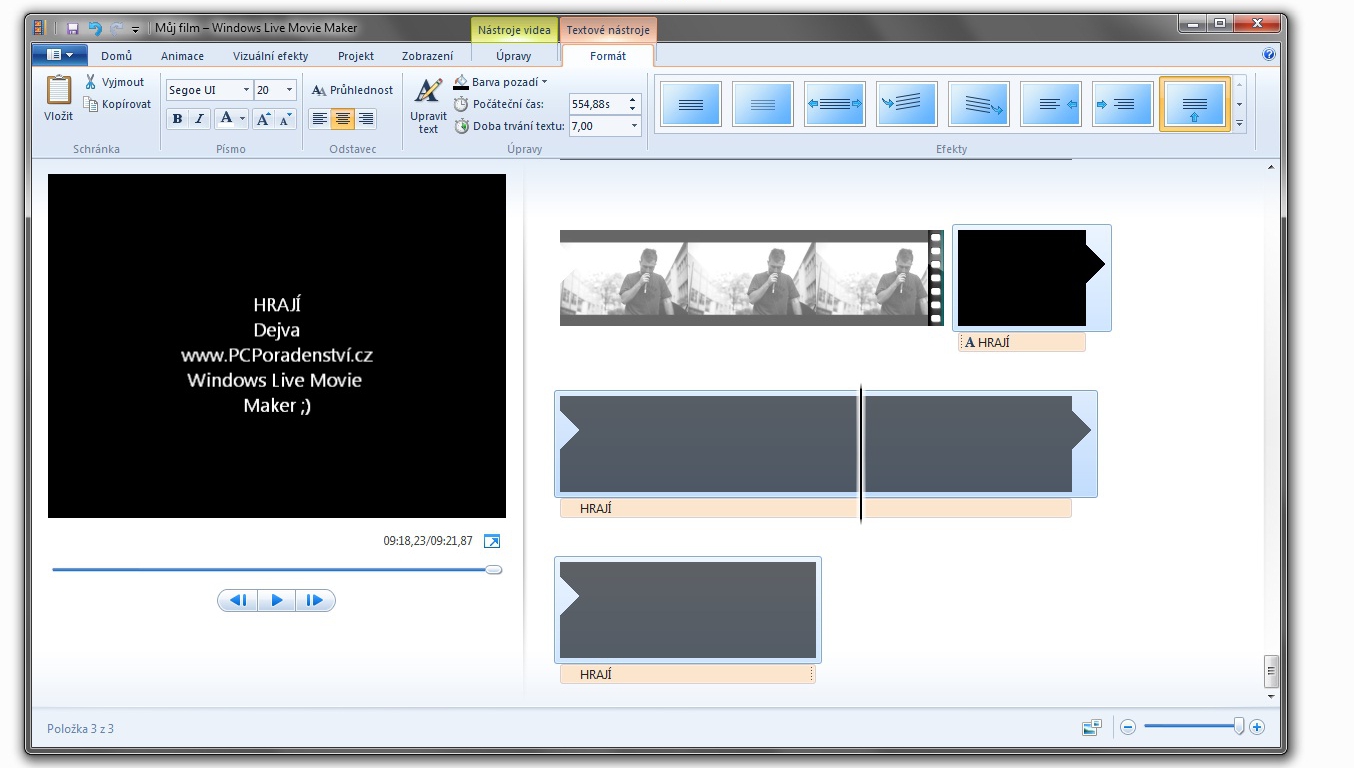1354x768 pixels.
Task: Zoom in timeline with plus button
Action: pyautogui.click(x=1258, y=728)
